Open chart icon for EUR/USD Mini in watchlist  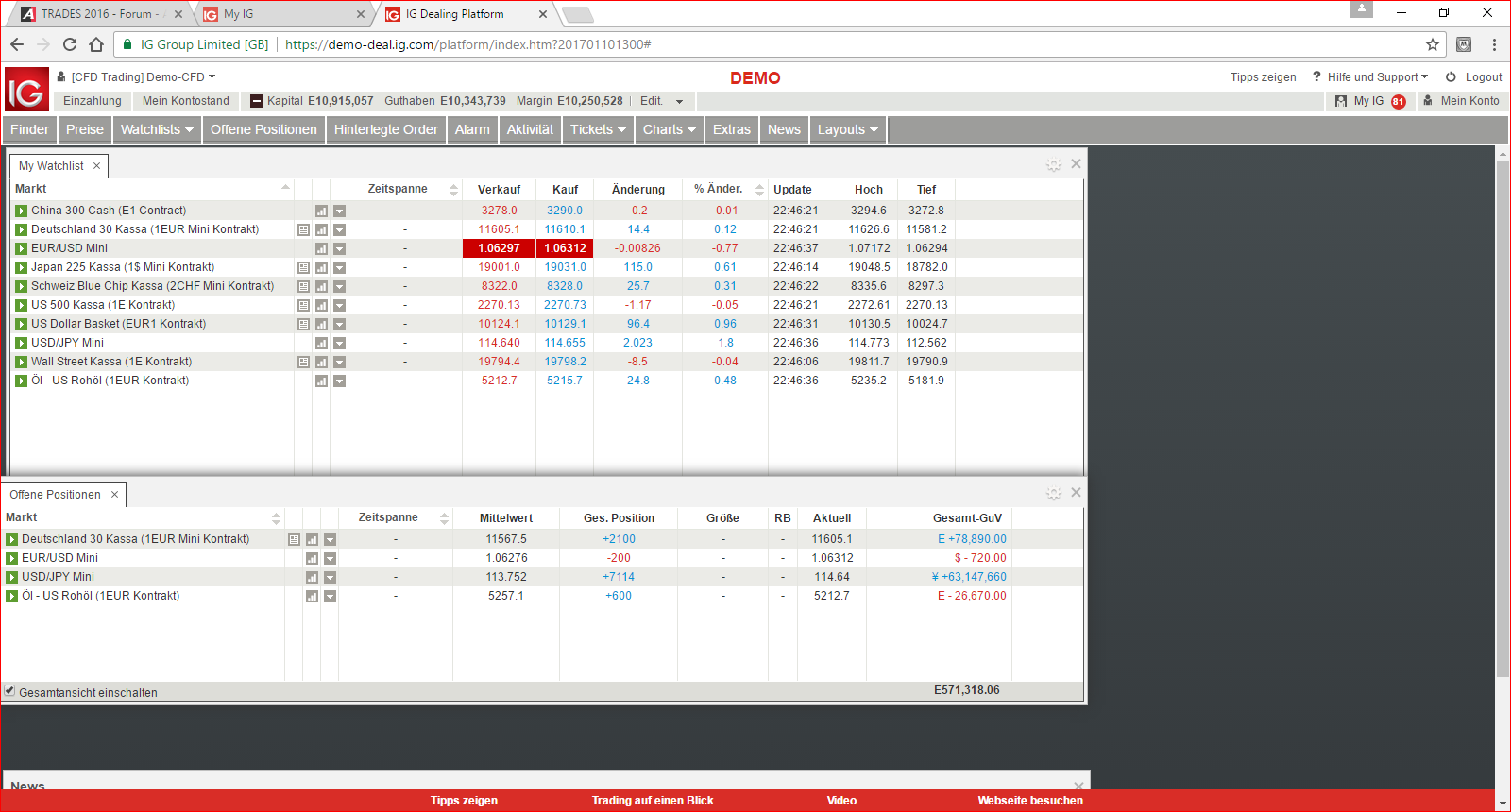click(x=321, y=248)
